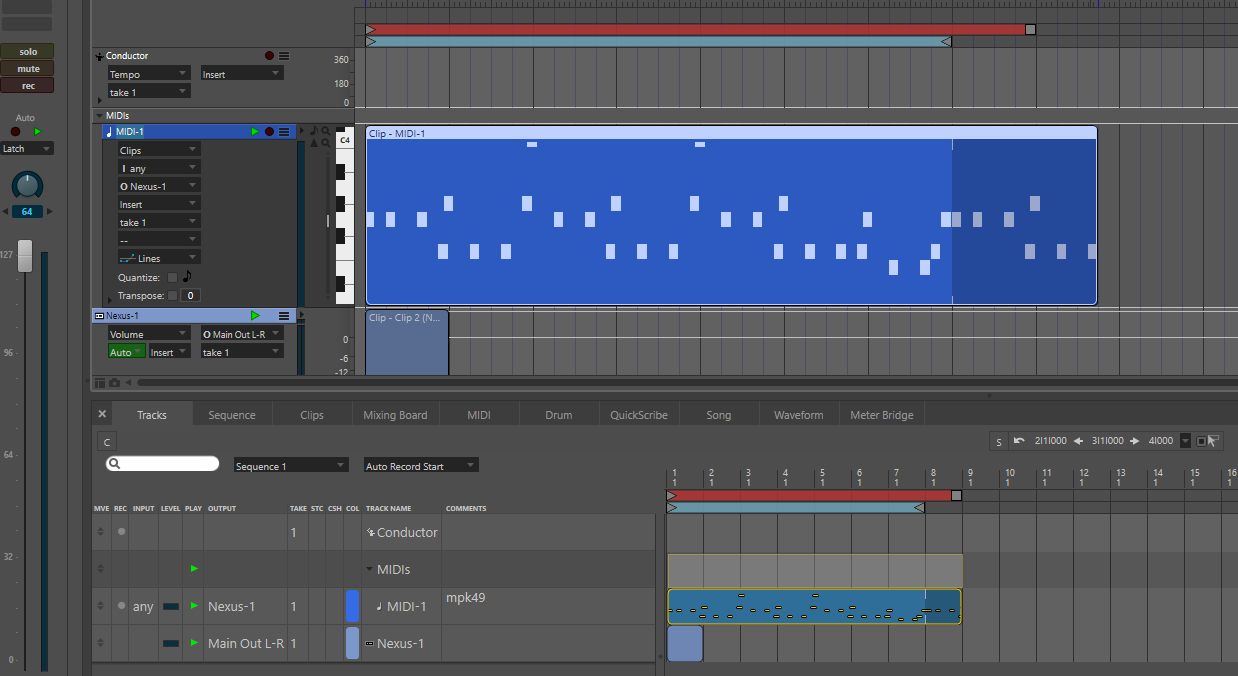The height and width of the screenshot is (676, 1238).
Task: Toggle the MIDI-1 green play-enable arrow
Action: click(x=255, y=132)
